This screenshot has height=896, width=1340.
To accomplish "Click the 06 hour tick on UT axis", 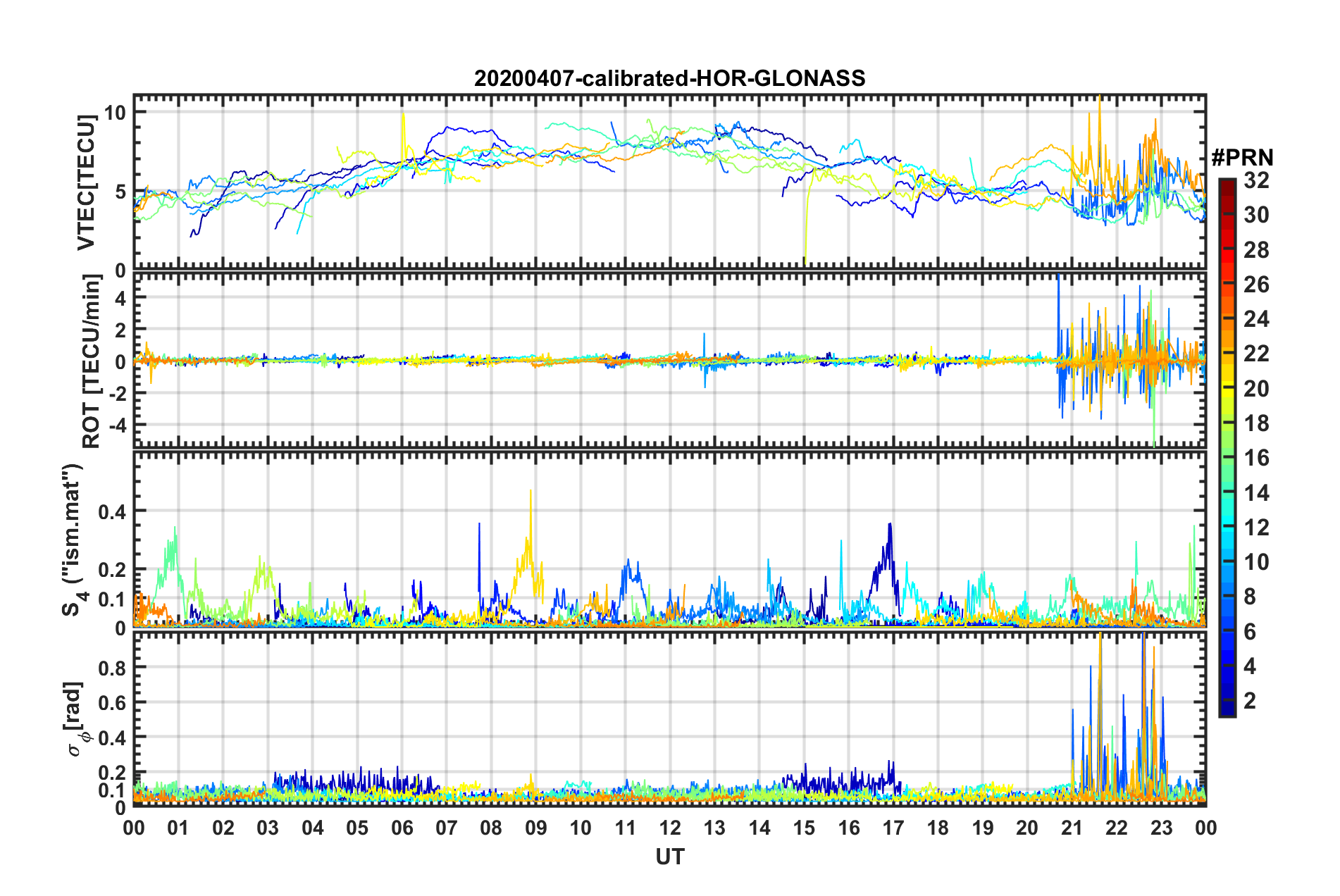I will (x=402, y=828).
